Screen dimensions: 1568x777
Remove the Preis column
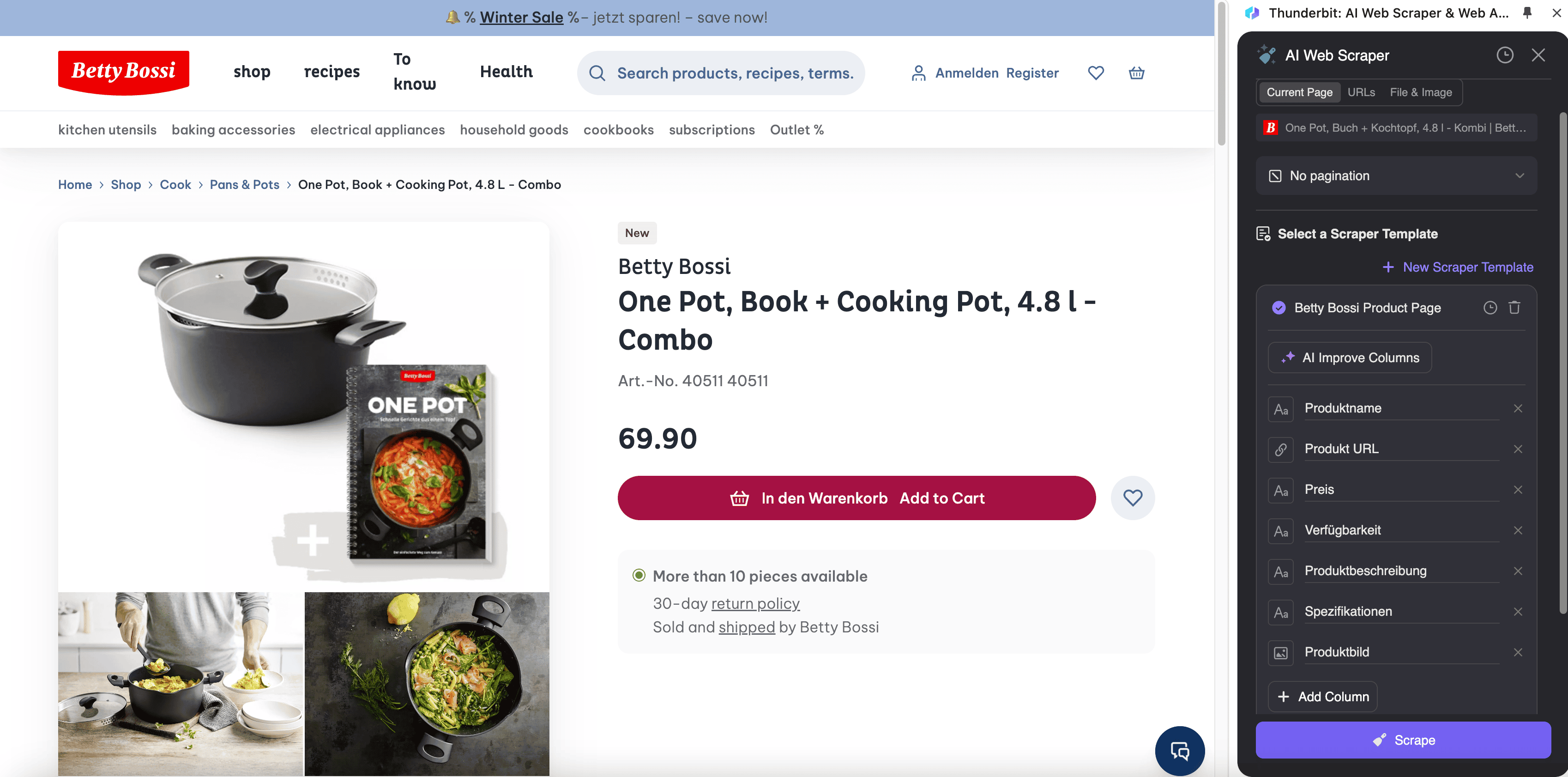coord(1518,490)
